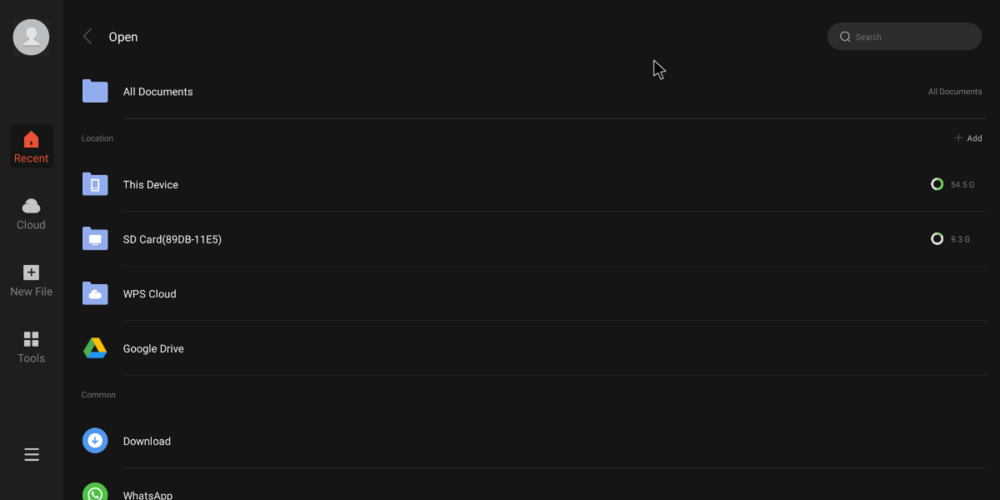This screenshot has height=500, width=1000.
Task: Go back using the left arrow
Action: 88,37
